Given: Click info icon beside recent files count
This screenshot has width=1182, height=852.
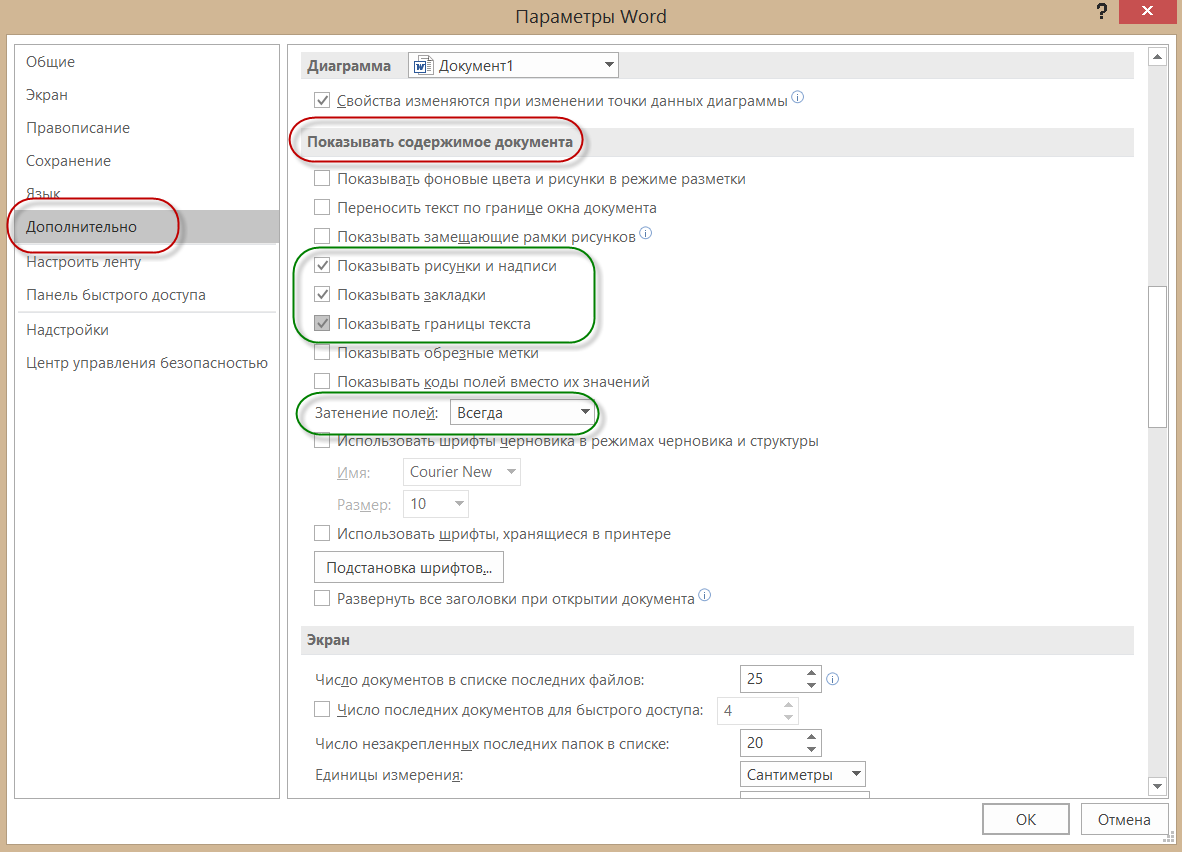Looking at the screenshot, I should [x=832, y=679].
